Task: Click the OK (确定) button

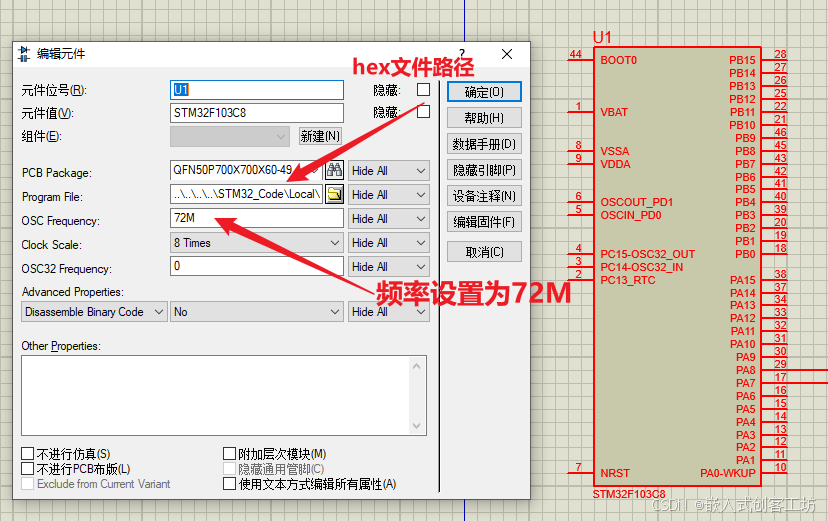Action: coord(484,92)
